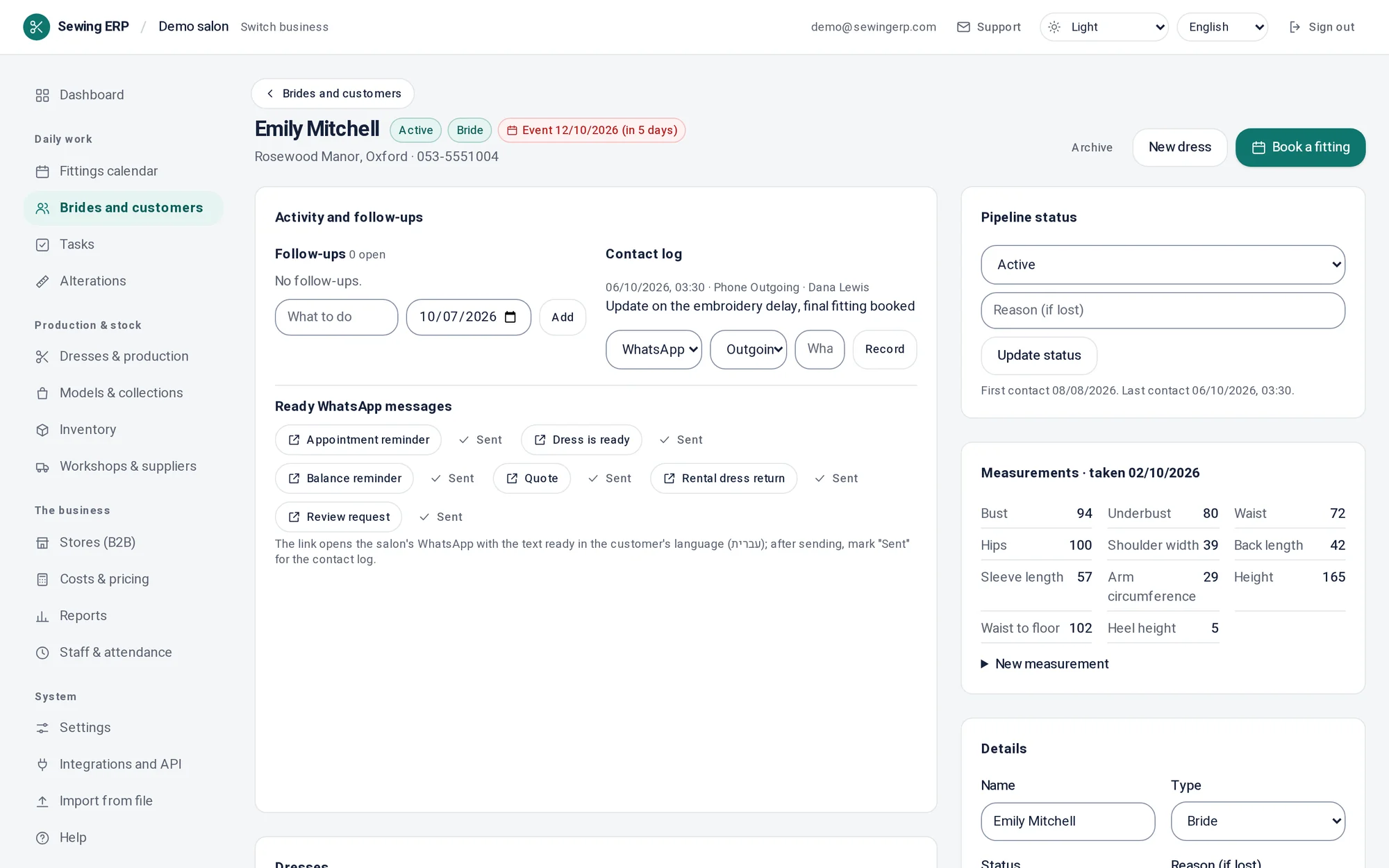Click the Reason (if lost) field
1389x868 pixels.
tap(1163, 310)
